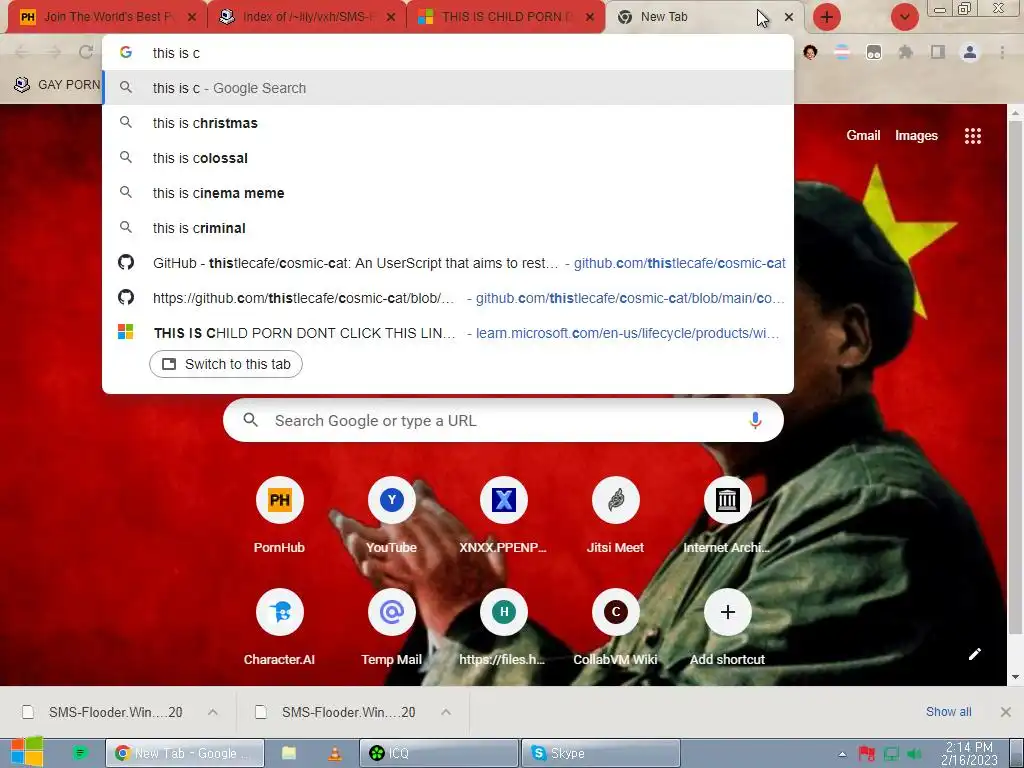
Task: Open the PornHub shortcut tile
Action: click(x=280, y=501)
